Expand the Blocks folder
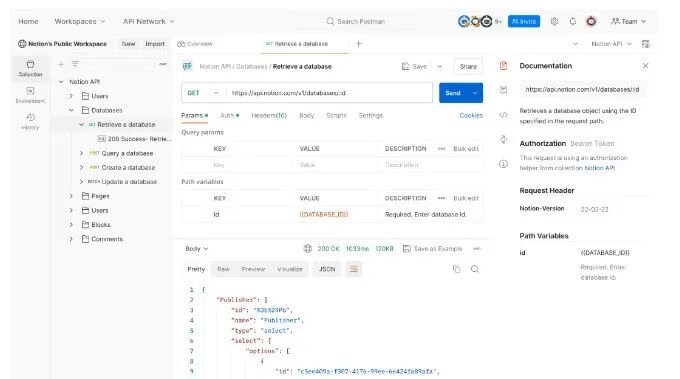The image size is (680, 379). [x=72, y=225]
